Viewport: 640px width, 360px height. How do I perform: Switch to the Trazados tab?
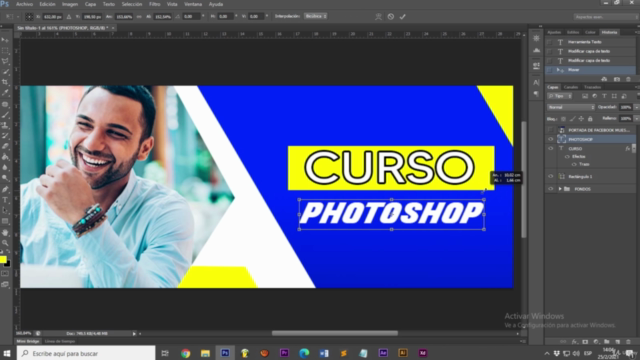pyautogui.click(x=592, y=87)
